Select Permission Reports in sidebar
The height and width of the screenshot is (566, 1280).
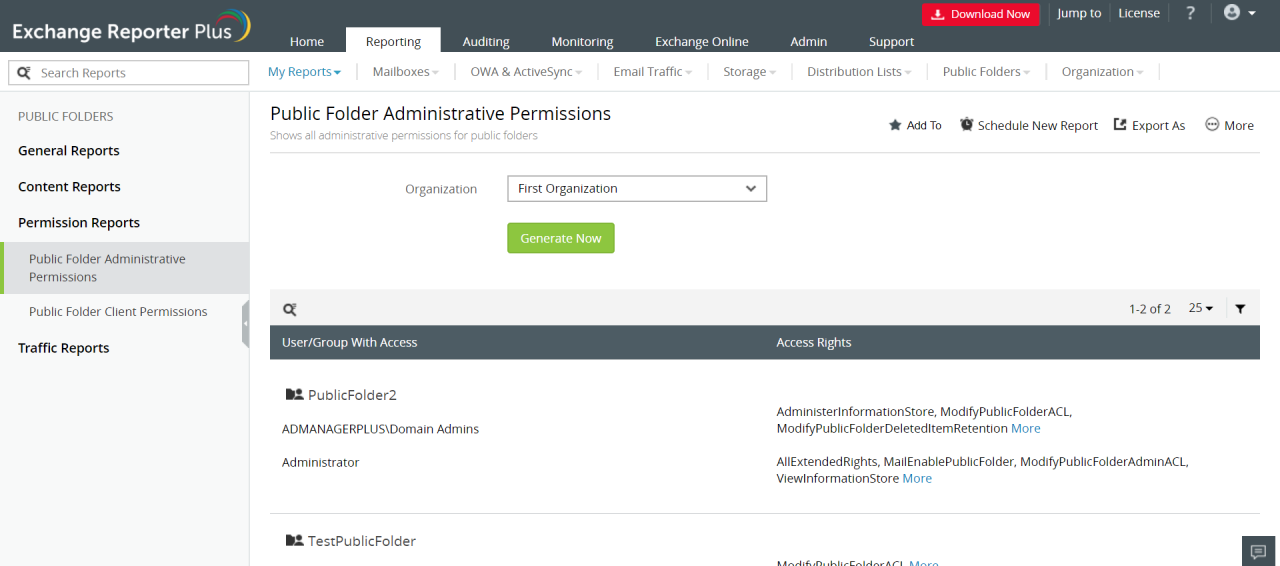pyautogui.click(x=79, y=223)
